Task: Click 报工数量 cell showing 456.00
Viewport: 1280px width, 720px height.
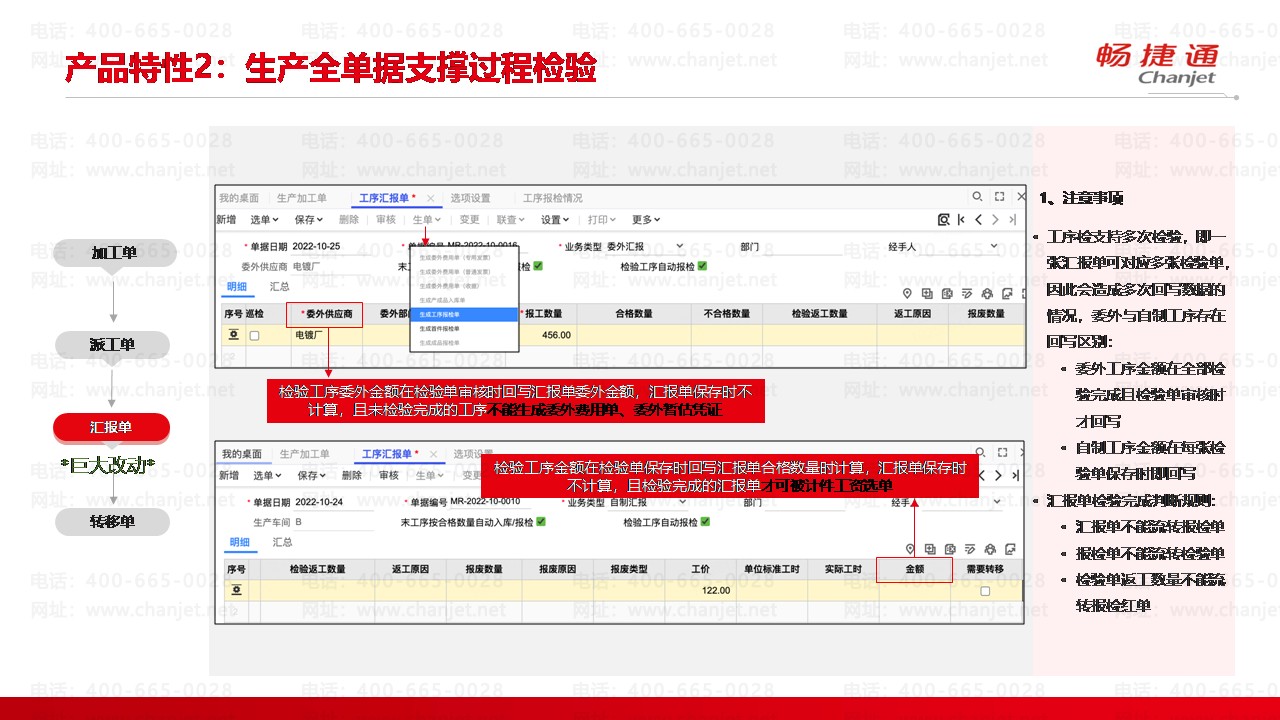Action: (548, 335)
